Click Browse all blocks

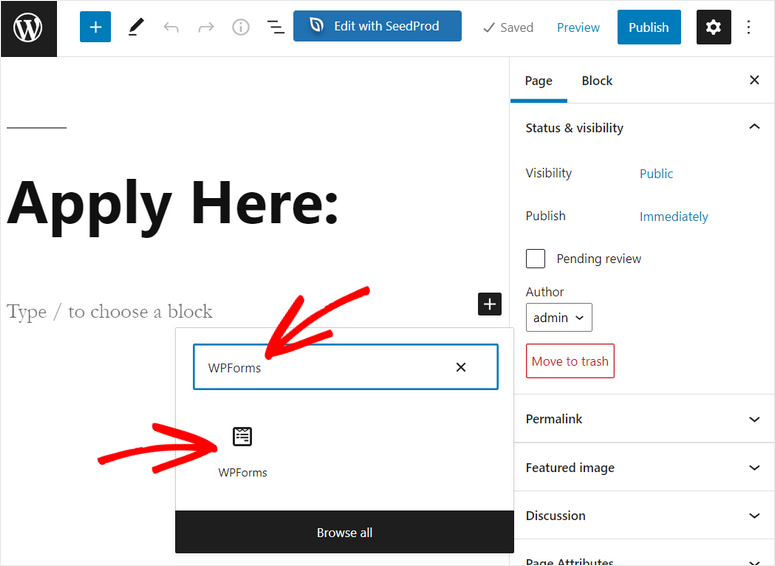click(344, 532)
